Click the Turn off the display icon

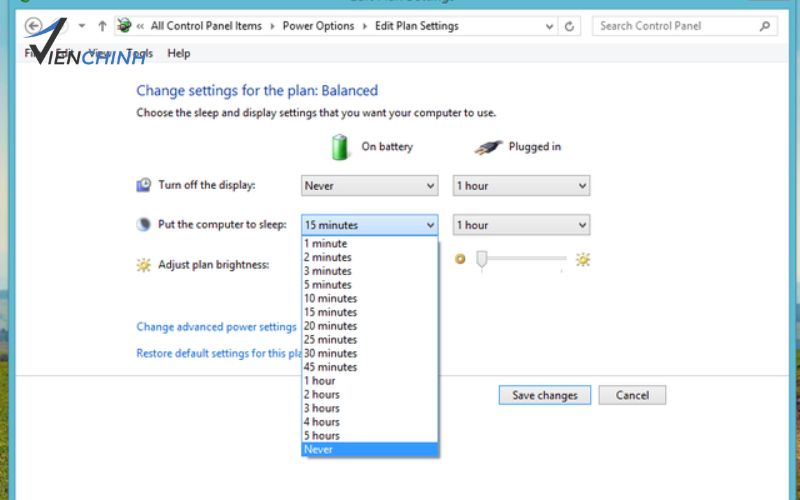(143, 185)
